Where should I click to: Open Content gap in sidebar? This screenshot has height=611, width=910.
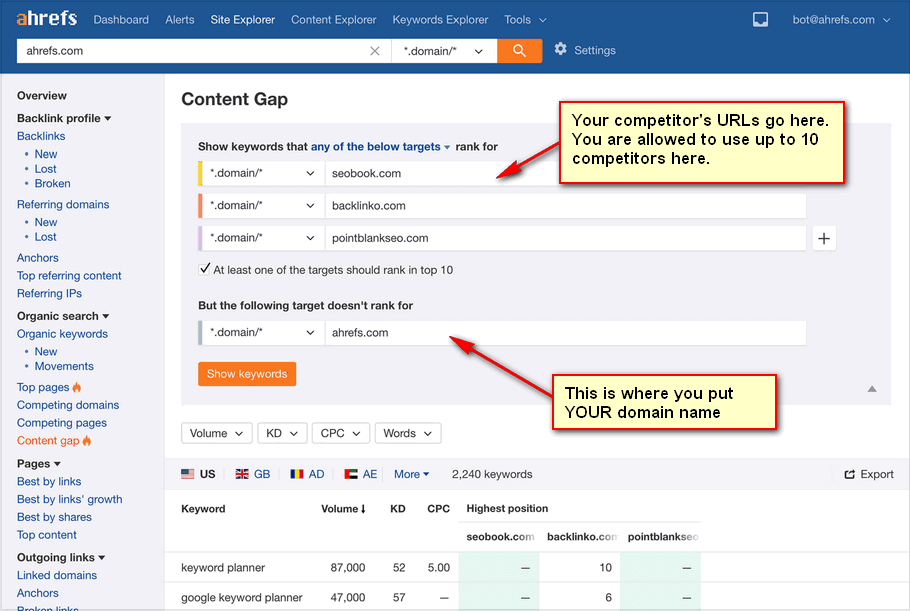click(48, 440)
